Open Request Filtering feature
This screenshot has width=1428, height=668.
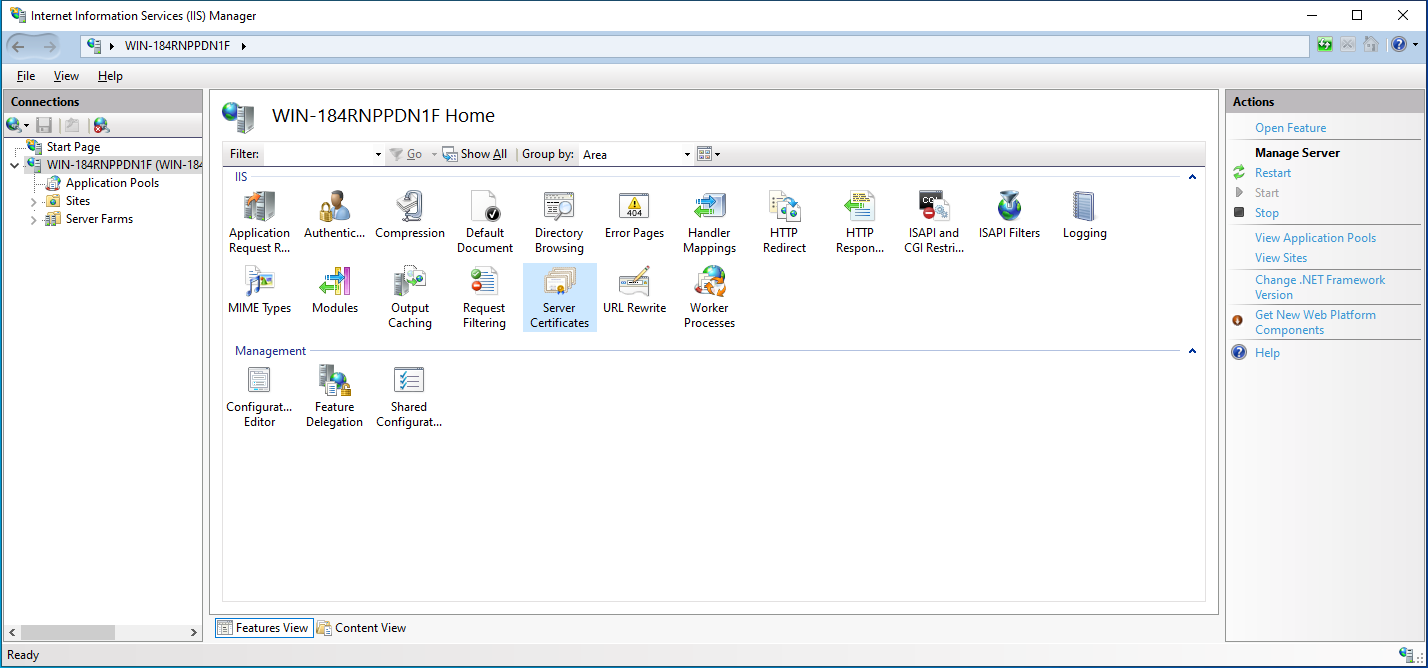click(485, 297)
